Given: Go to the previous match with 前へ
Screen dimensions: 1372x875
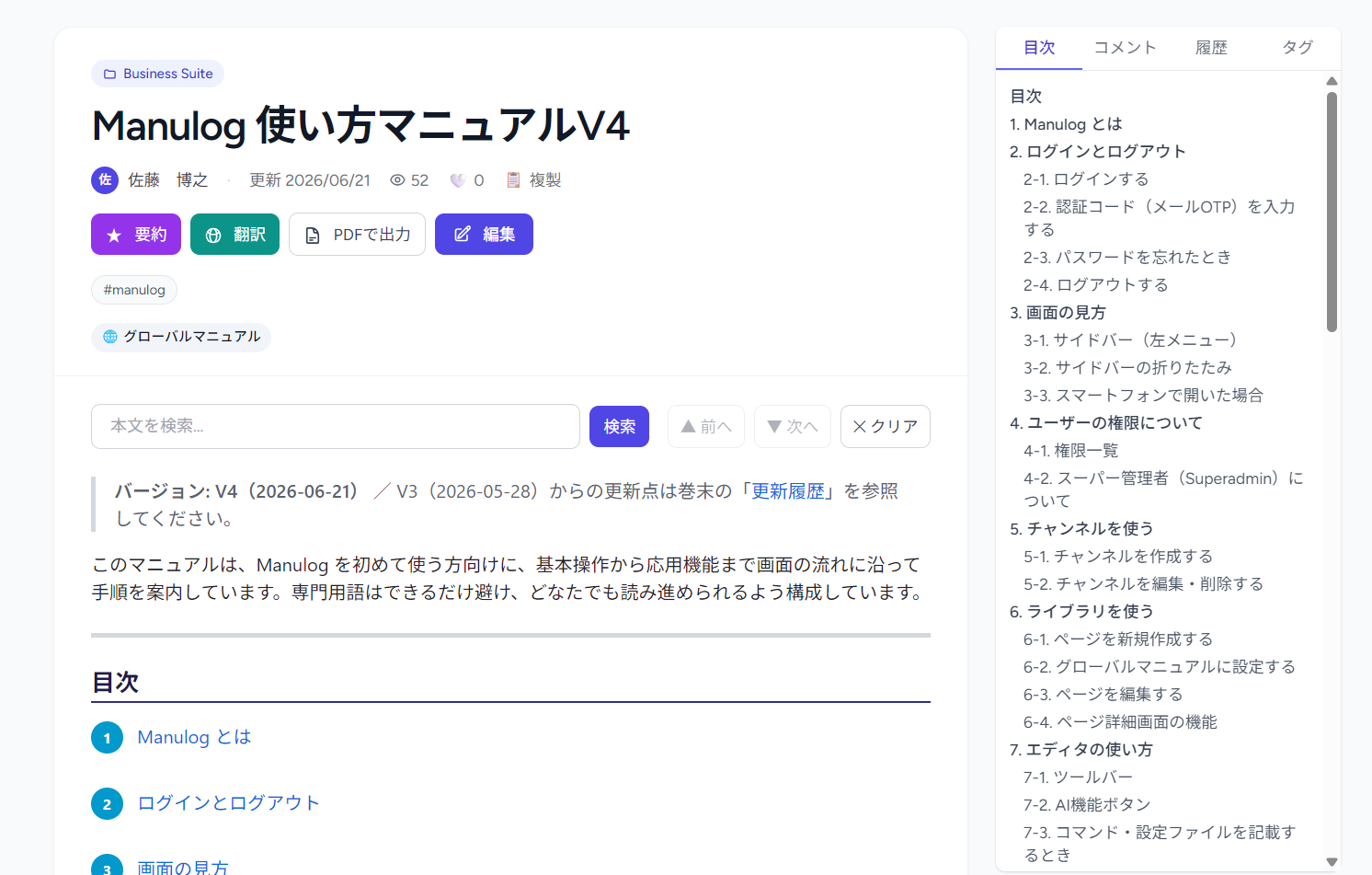Looking at the screenshot, I should (x=706, y=426).
